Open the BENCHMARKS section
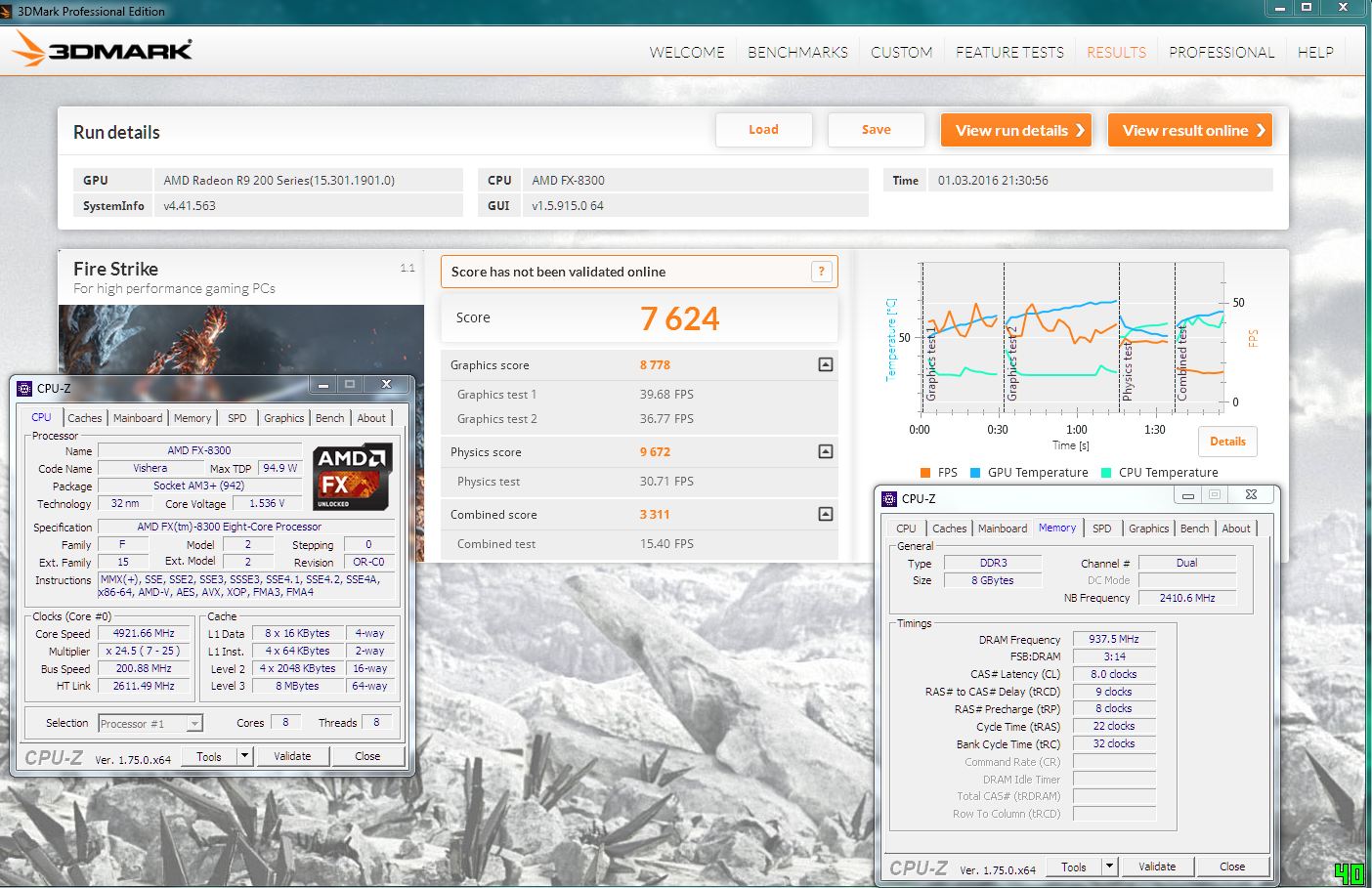This screenshot has width=1372, height=888. point(798,52)
